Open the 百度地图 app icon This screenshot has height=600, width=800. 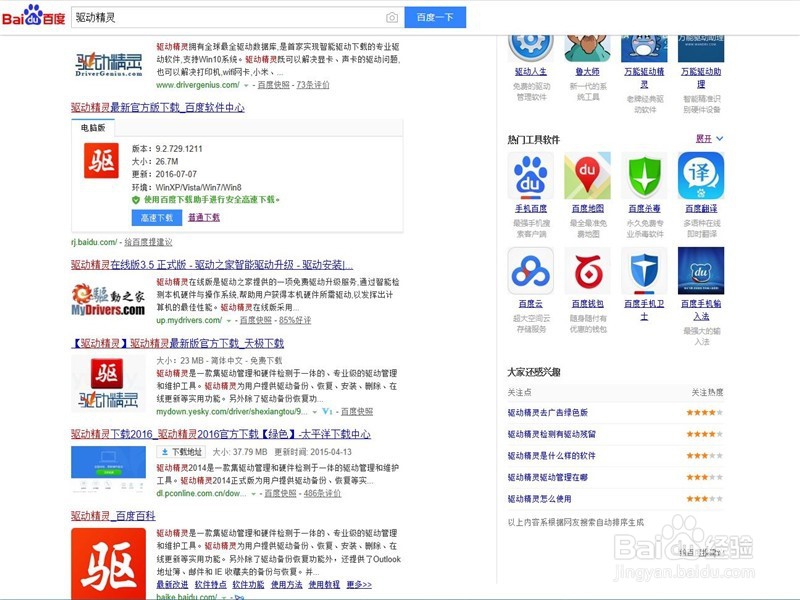click(x=587, y=176)
